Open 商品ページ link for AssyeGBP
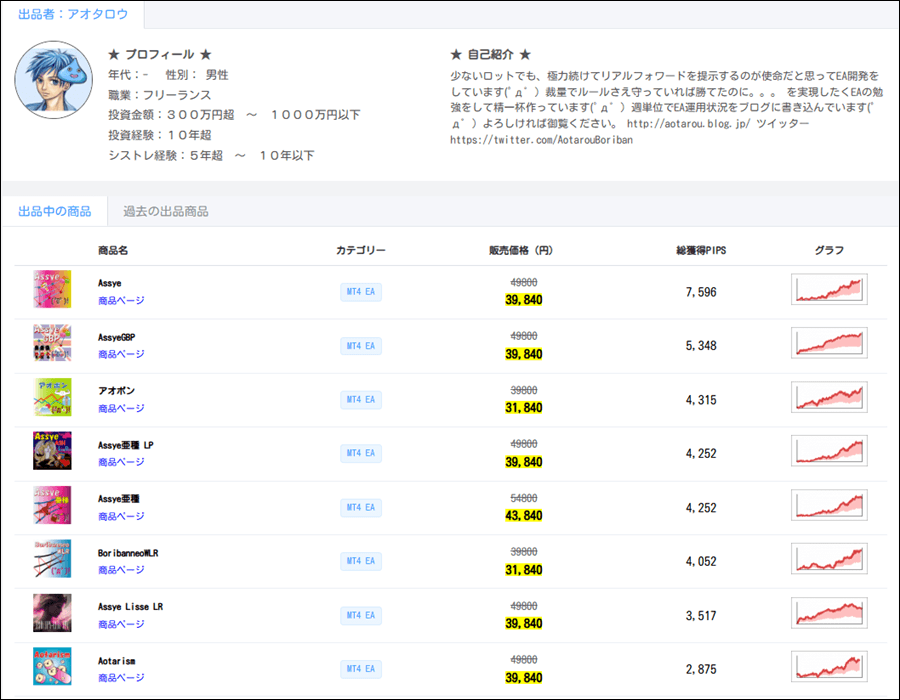Viewport: 900px width, 700px height. (121, 354)
